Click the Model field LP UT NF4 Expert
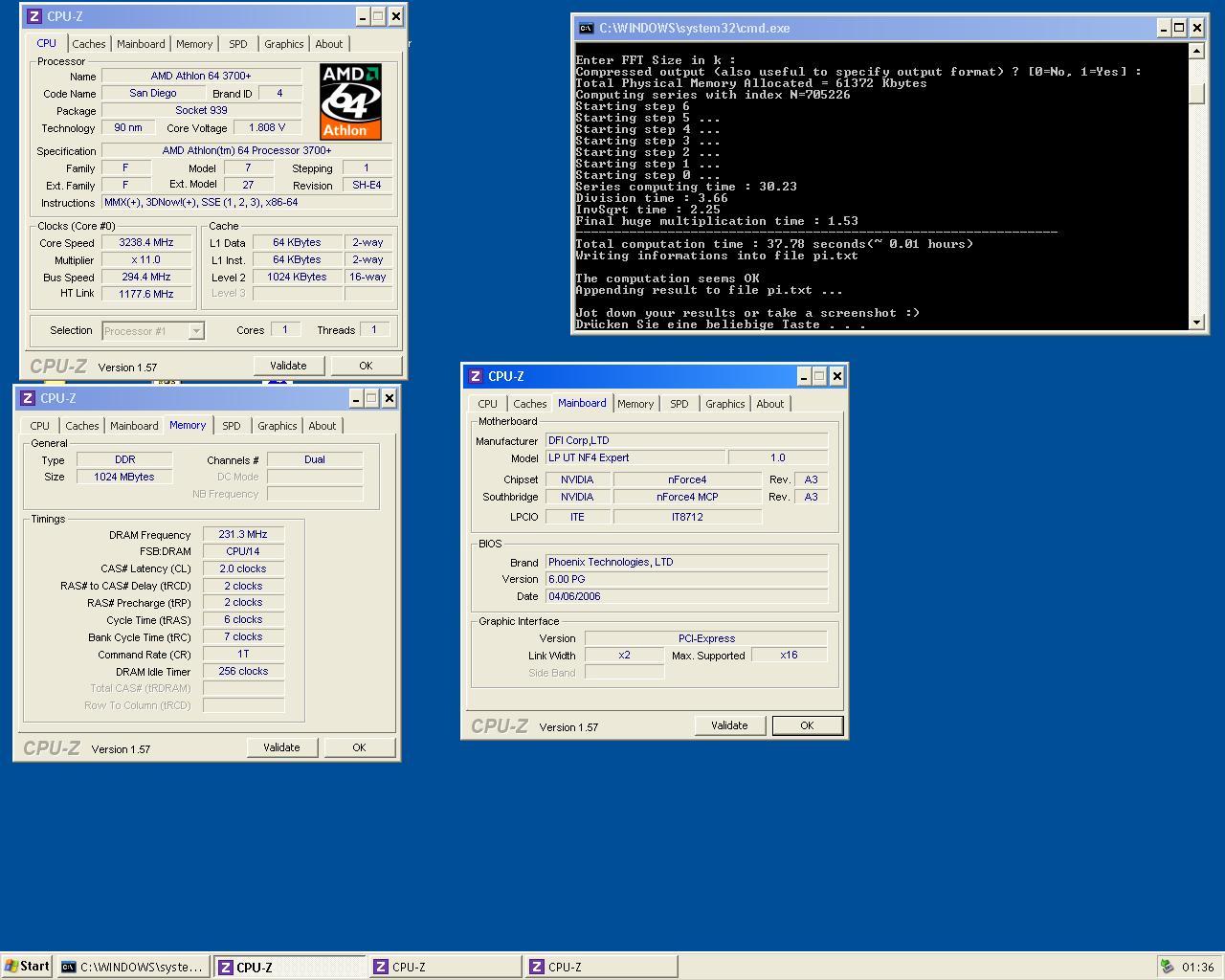The image size is (1225, 980). pos(635,457)
